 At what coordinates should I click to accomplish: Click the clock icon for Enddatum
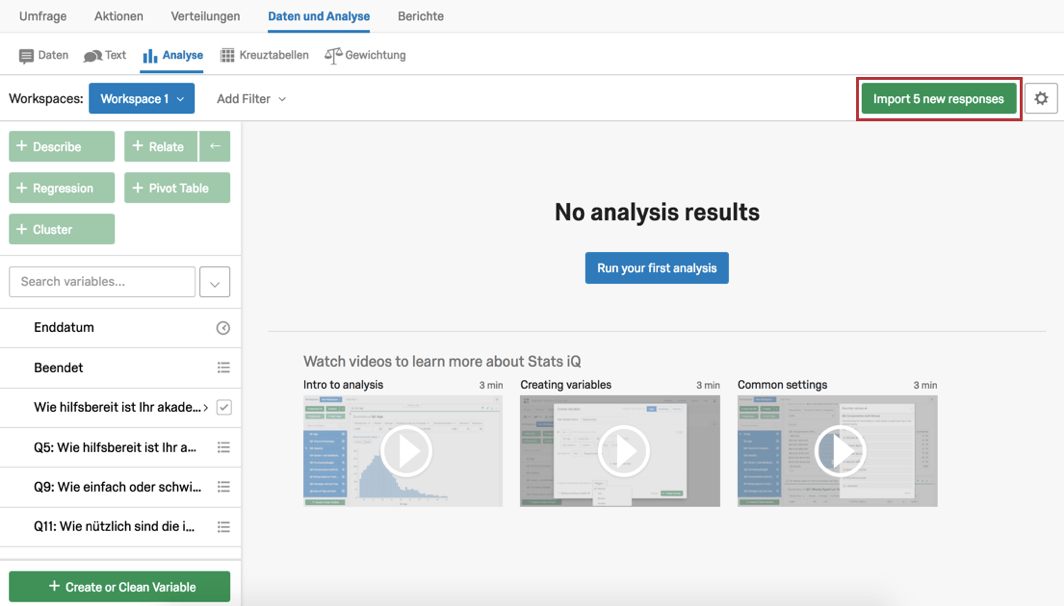click(x=223, y=328)
